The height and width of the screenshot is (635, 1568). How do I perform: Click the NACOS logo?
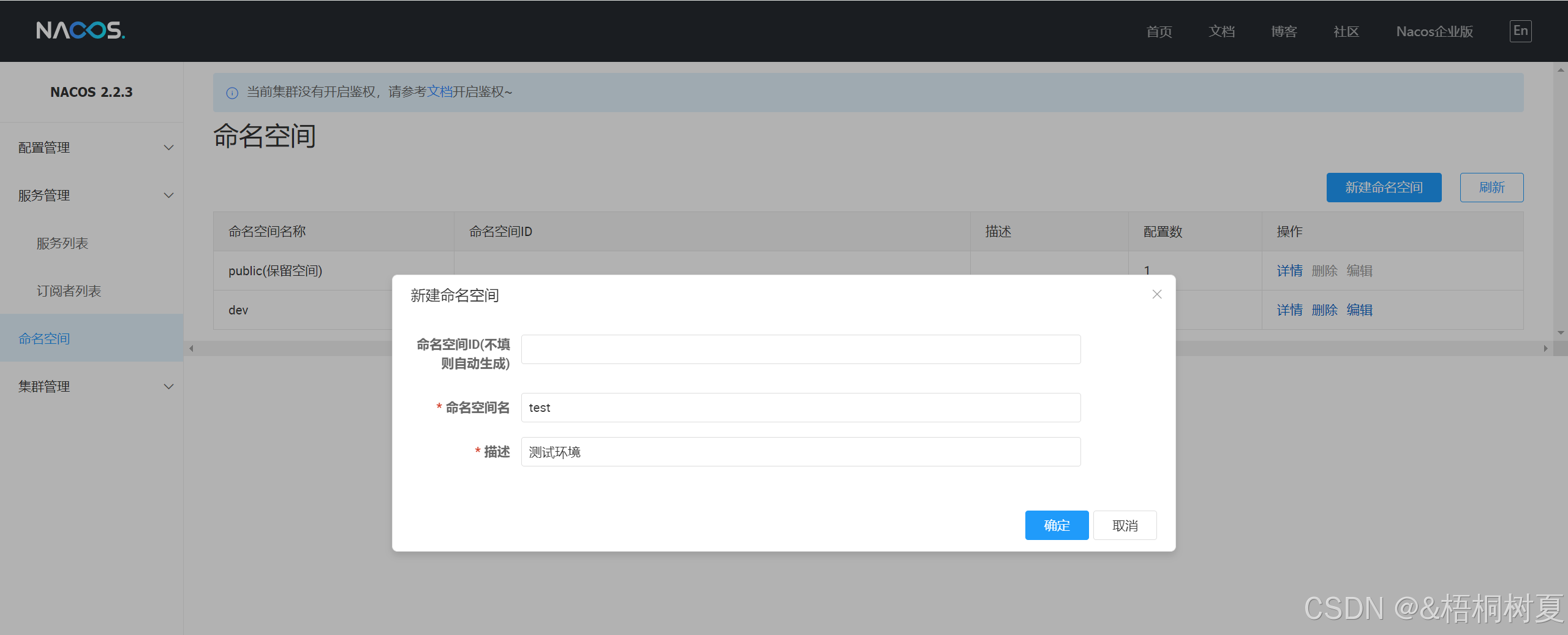click(x=80, y=30)
